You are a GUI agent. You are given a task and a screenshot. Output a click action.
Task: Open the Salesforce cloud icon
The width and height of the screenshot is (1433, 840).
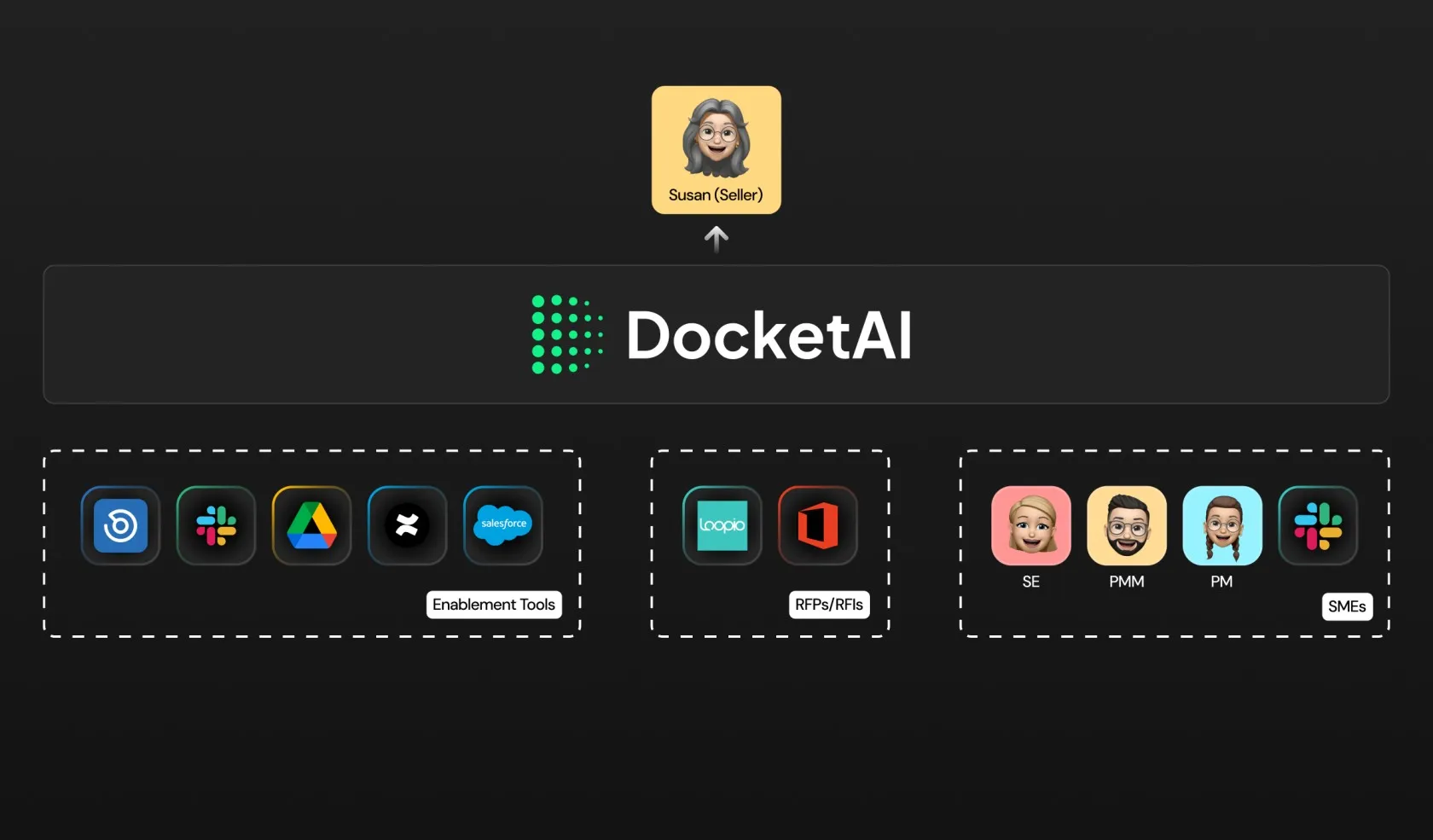(x=503, y=525)
